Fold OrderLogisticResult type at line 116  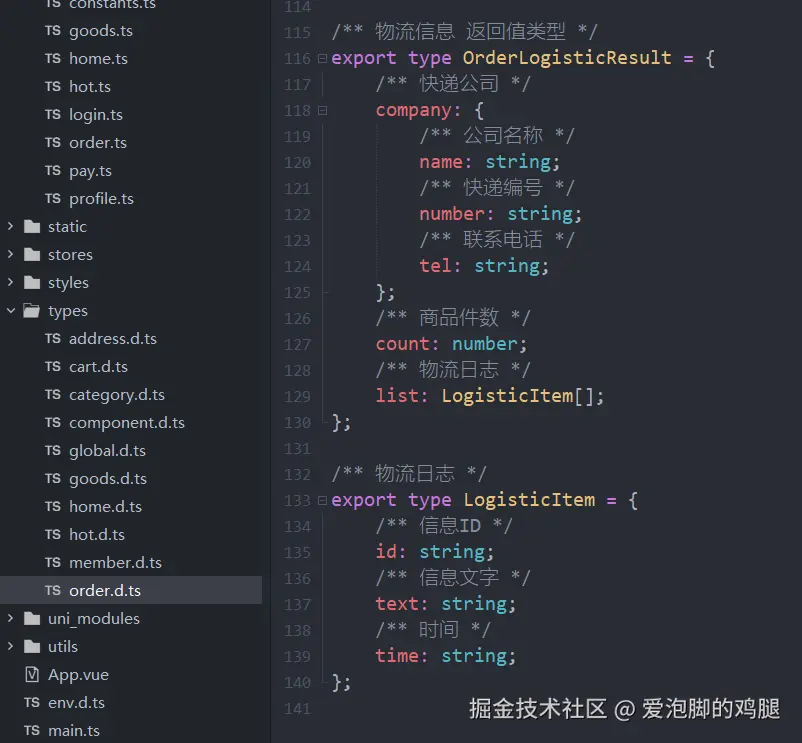[x=322, y=58]
